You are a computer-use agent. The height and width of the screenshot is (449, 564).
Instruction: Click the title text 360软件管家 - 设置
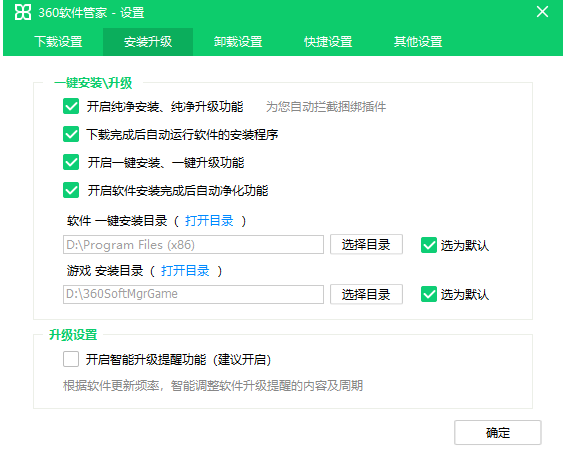pyautogui.click(x=91, y=13)
